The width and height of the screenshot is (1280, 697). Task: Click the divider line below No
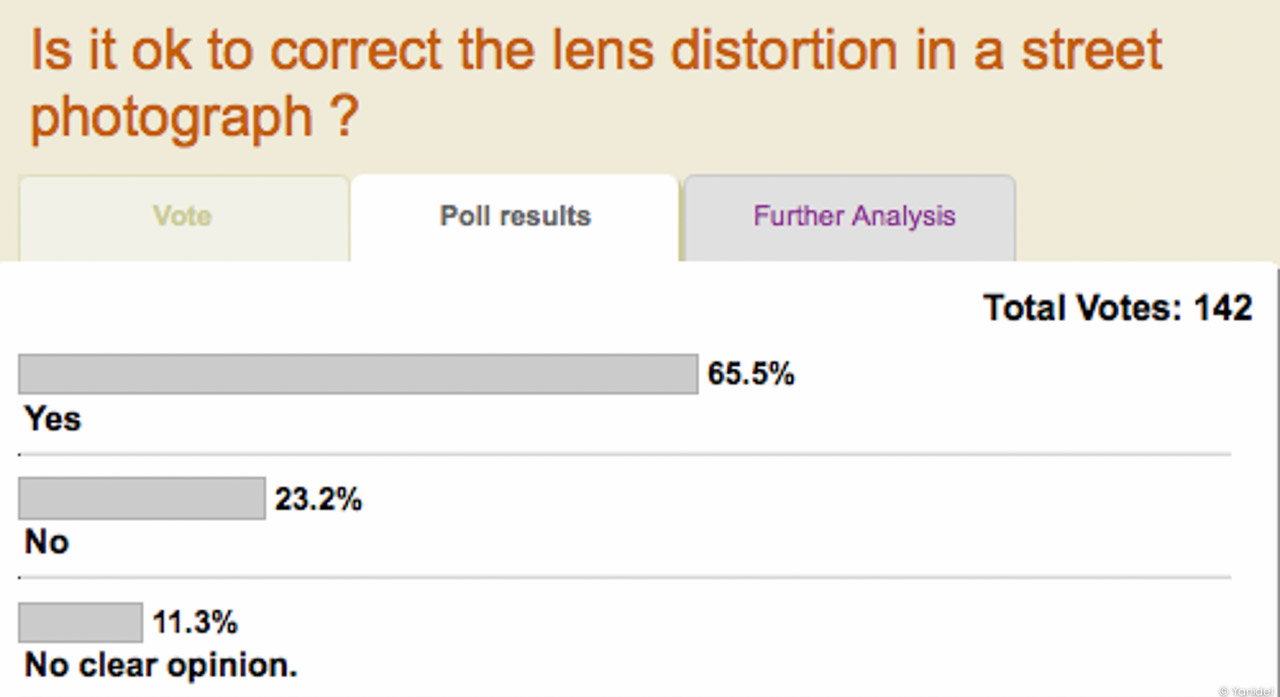pyautogui.click(x=626, y=578)
